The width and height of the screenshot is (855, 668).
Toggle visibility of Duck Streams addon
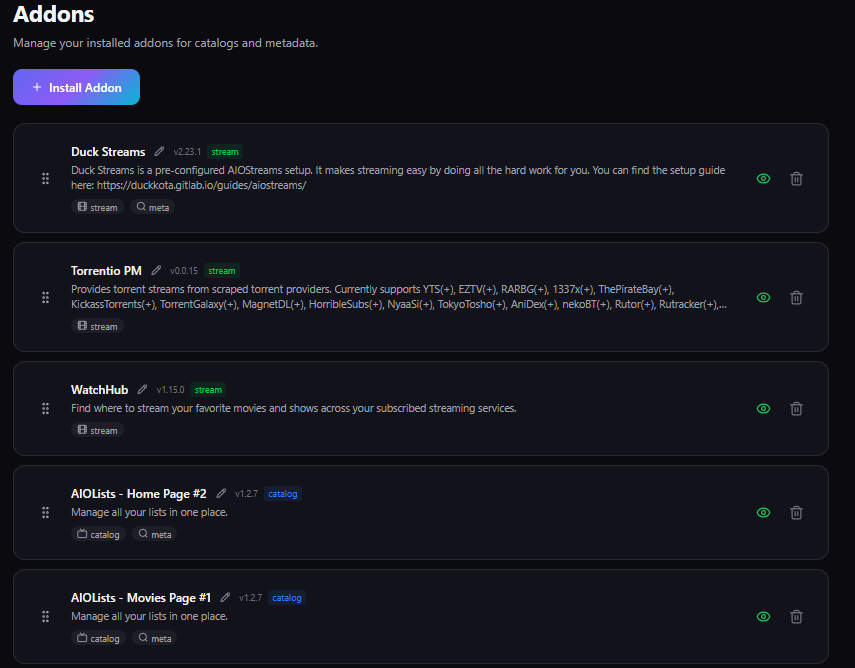[764, 179]
